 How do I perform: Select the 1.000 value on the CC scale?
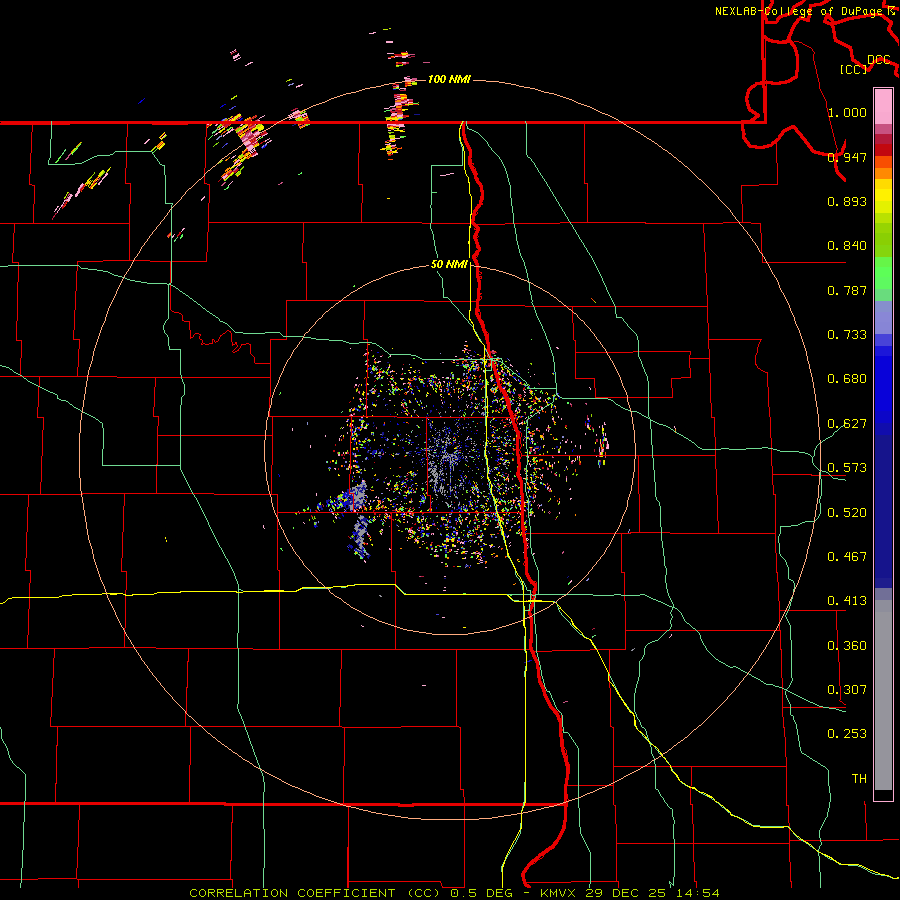tap(847, 112)
